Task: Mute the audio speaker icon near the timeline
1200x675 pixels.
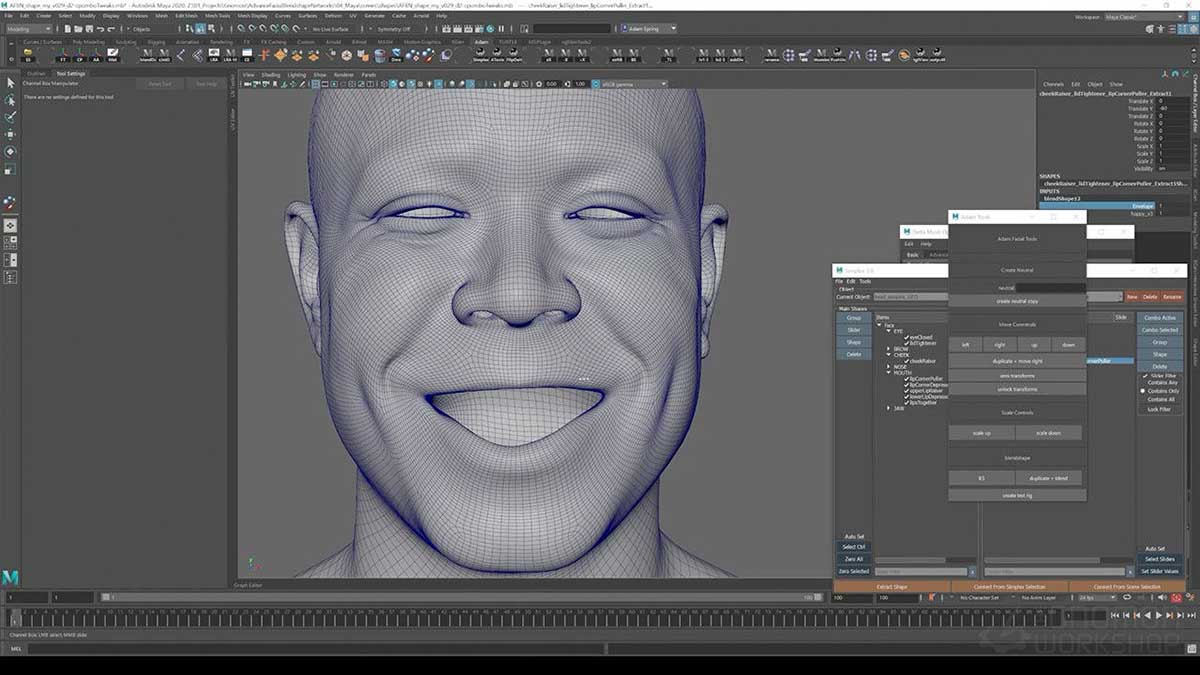Action: coord(1161,598)
